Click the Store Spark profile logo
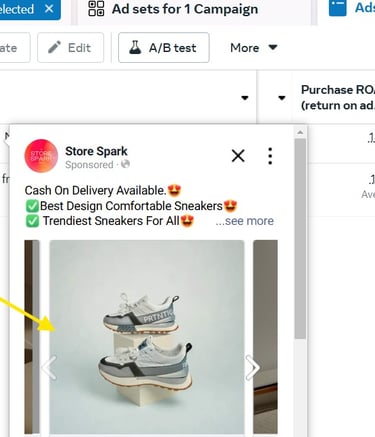The width and height of the screenshot is (375, 437). (41, 156)
